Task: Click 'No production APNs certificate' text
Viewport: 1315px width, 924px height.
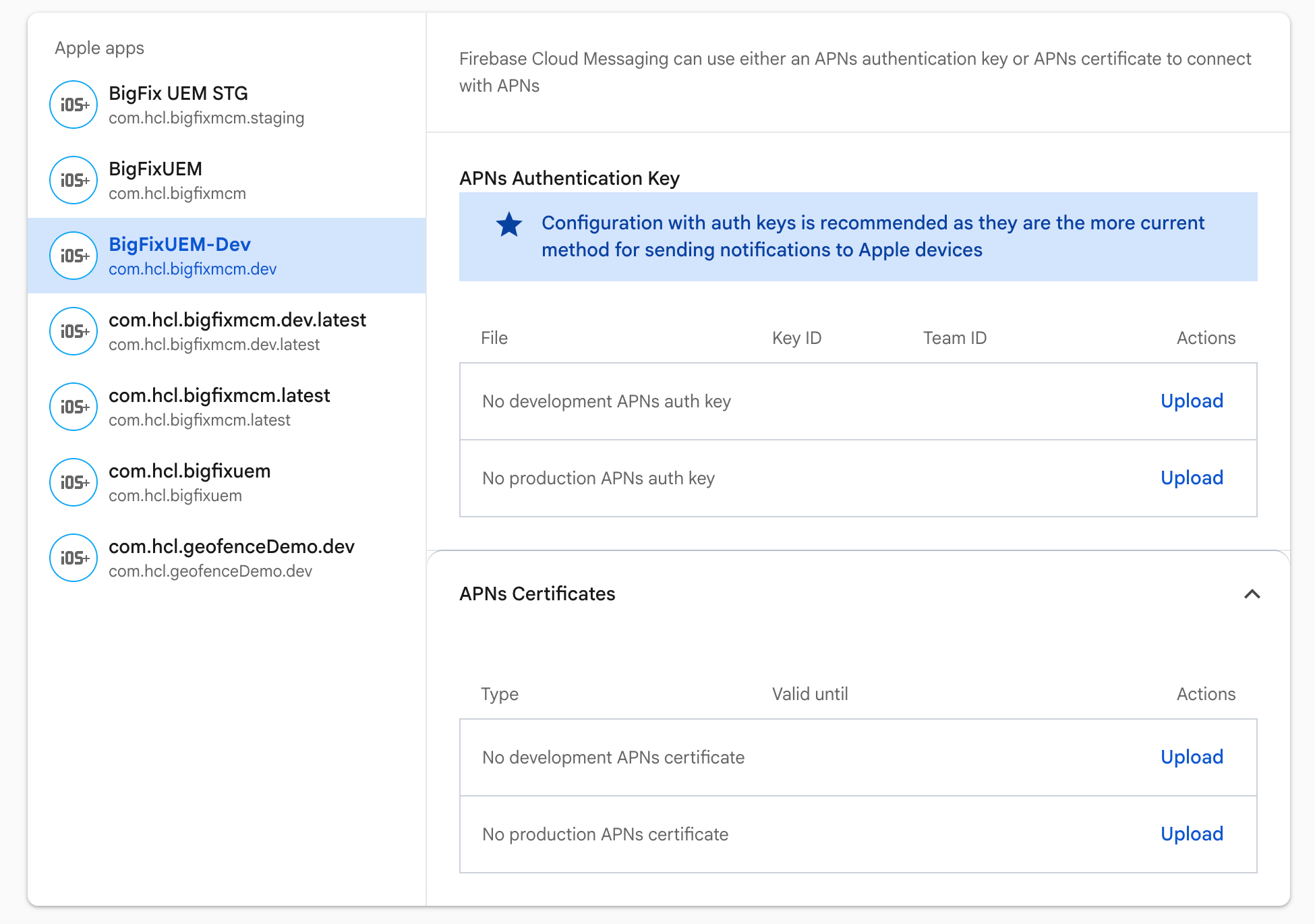Action: pos(606,835)
